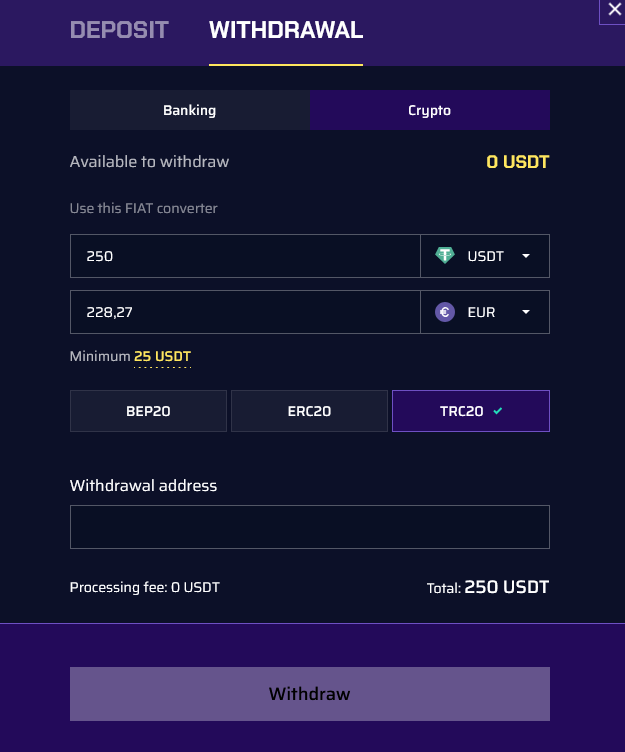Switch to the WITHDRAWAL tab
Screen dimensions: 625x752
(286, 30)
